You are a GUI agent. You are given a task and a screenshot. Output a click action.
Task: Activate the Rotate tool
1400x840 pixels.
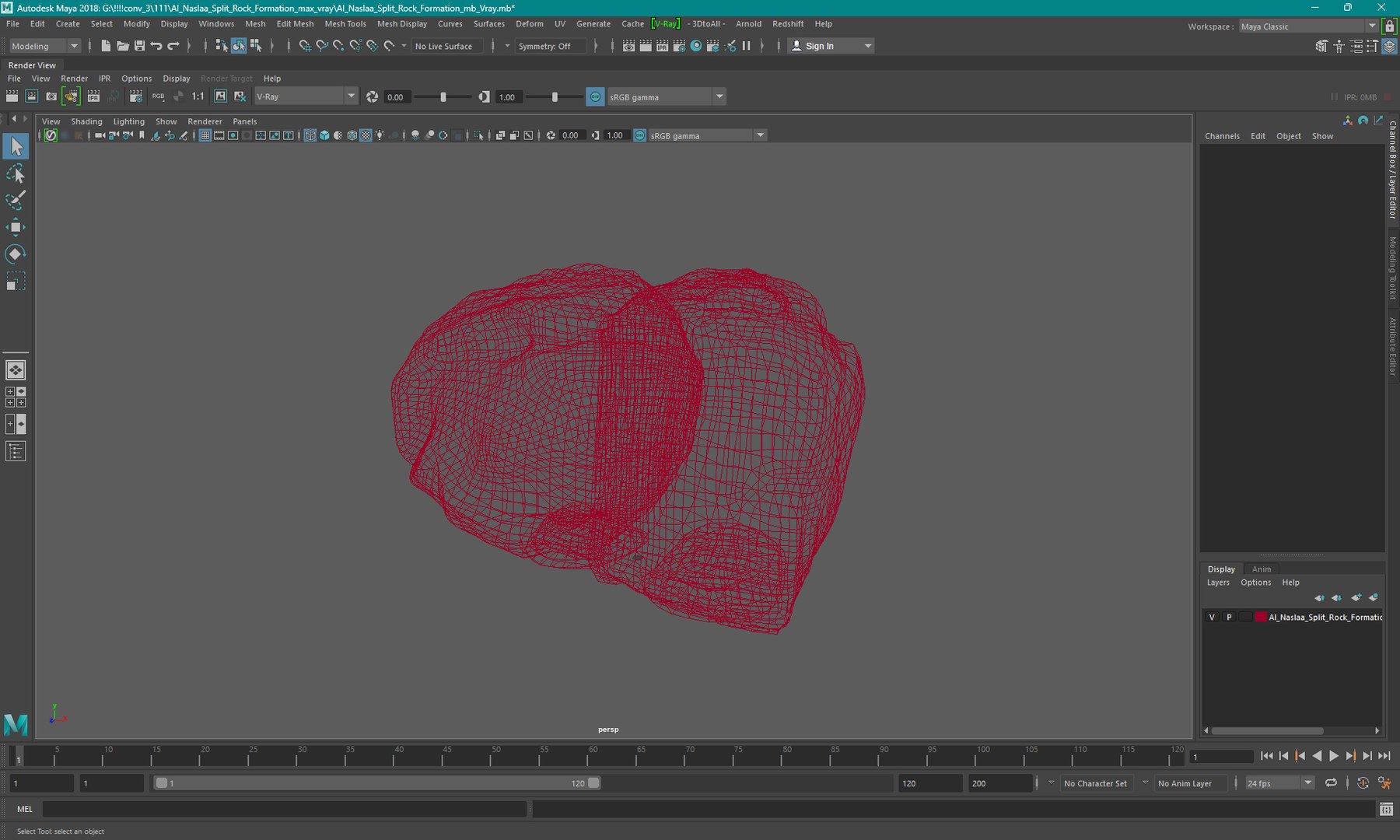(x=15, y=254)
